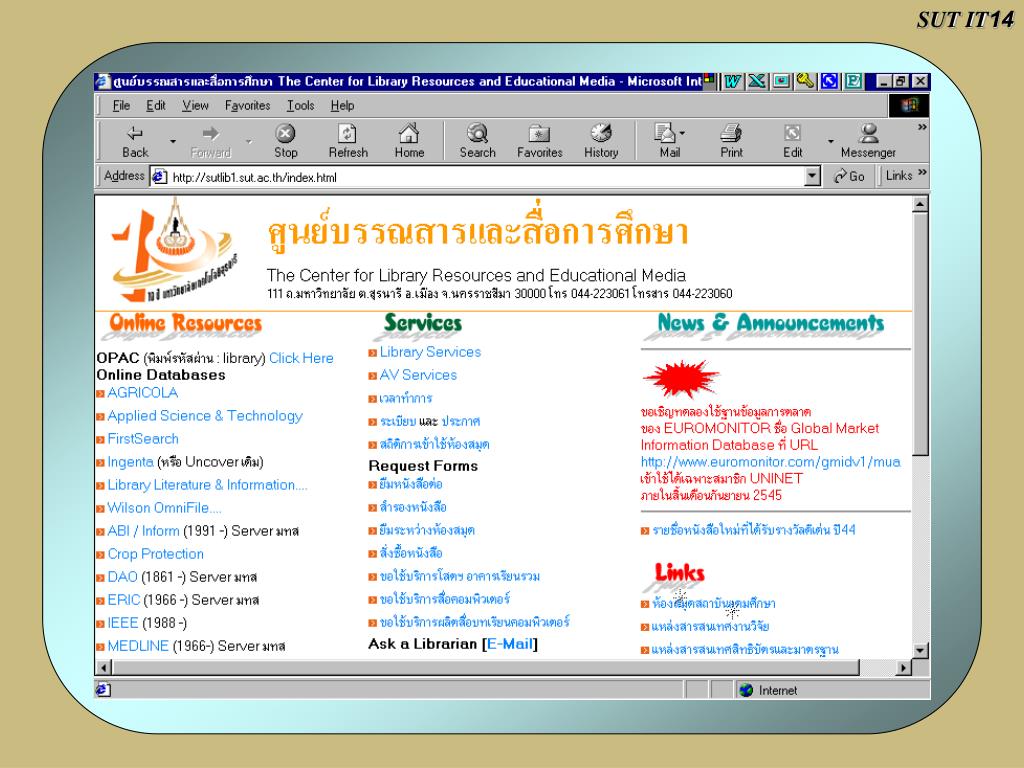The height and width of the screenshot is (768, 1024).
Task: Open the View menu
Action: click(x=195, y=105)
